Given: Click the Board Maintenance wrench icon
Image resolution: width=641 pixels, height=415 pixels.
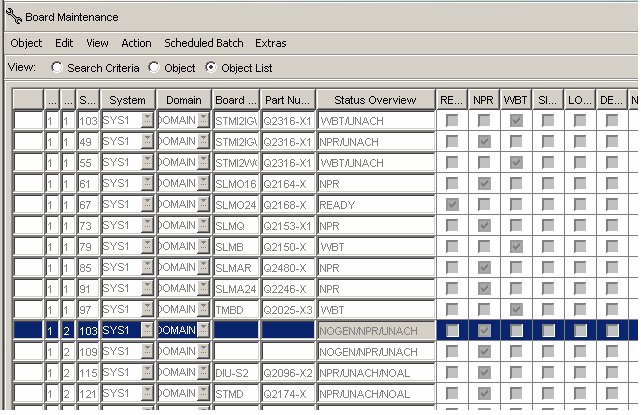Looking at the screenshot, I should tap(14, 17).
